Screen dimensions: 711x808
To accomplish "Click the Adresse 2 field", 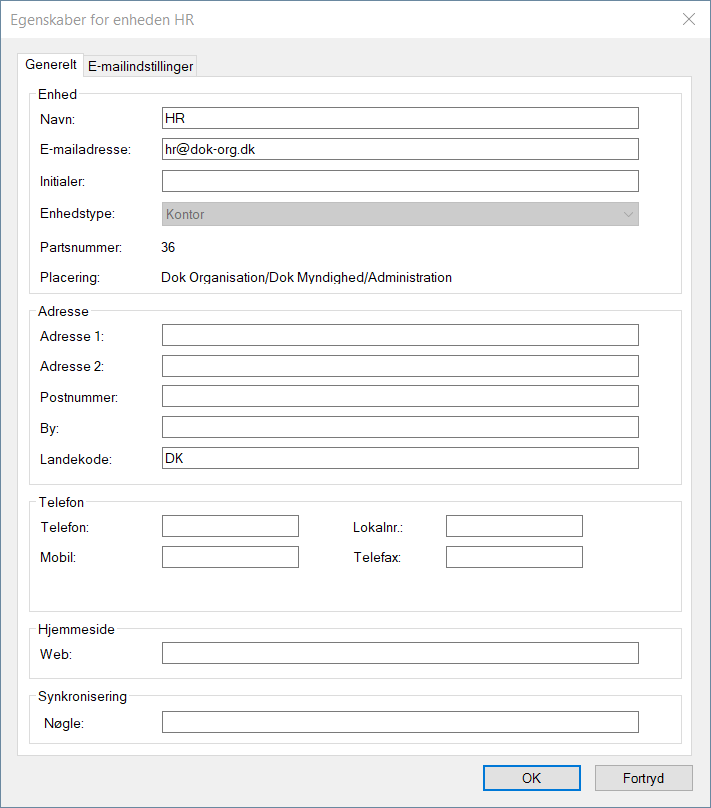I will [x=399, y=366].
